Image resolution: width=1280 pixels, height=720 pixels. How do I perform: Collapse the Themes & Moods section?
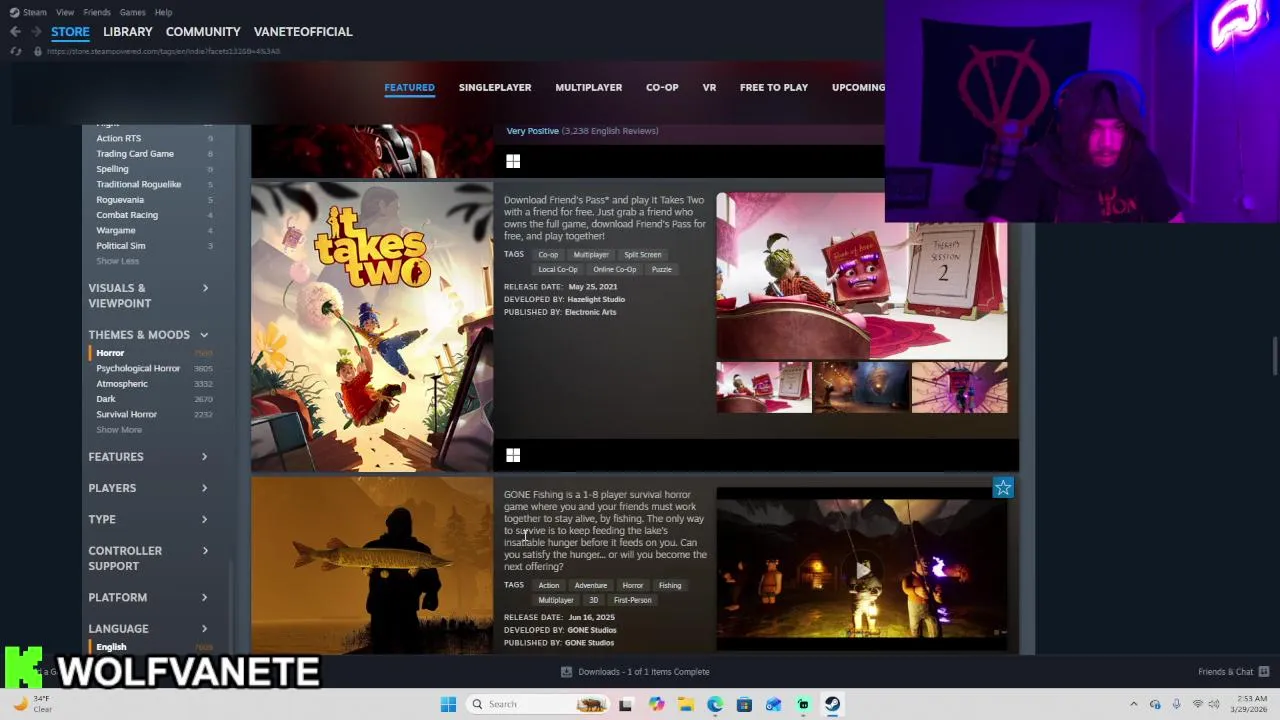pos(149,335)
